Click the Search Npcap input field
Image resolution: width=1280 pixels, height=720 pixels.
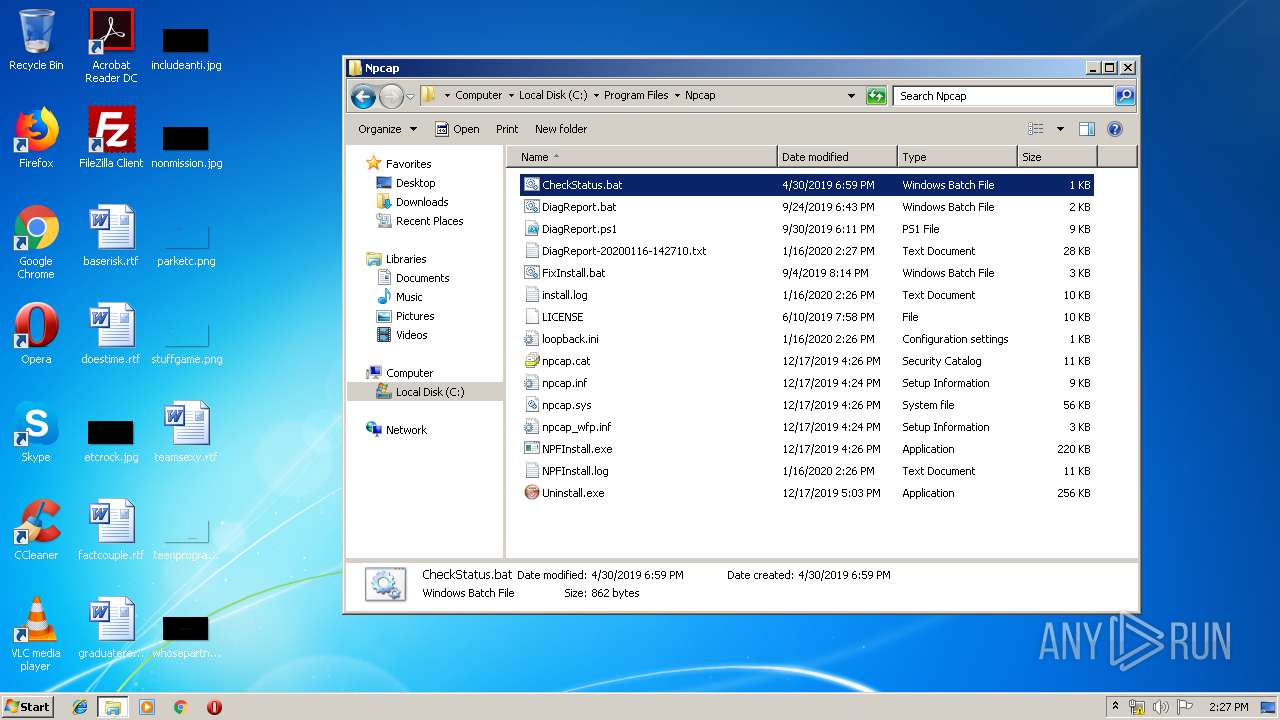coord(1003,96)
